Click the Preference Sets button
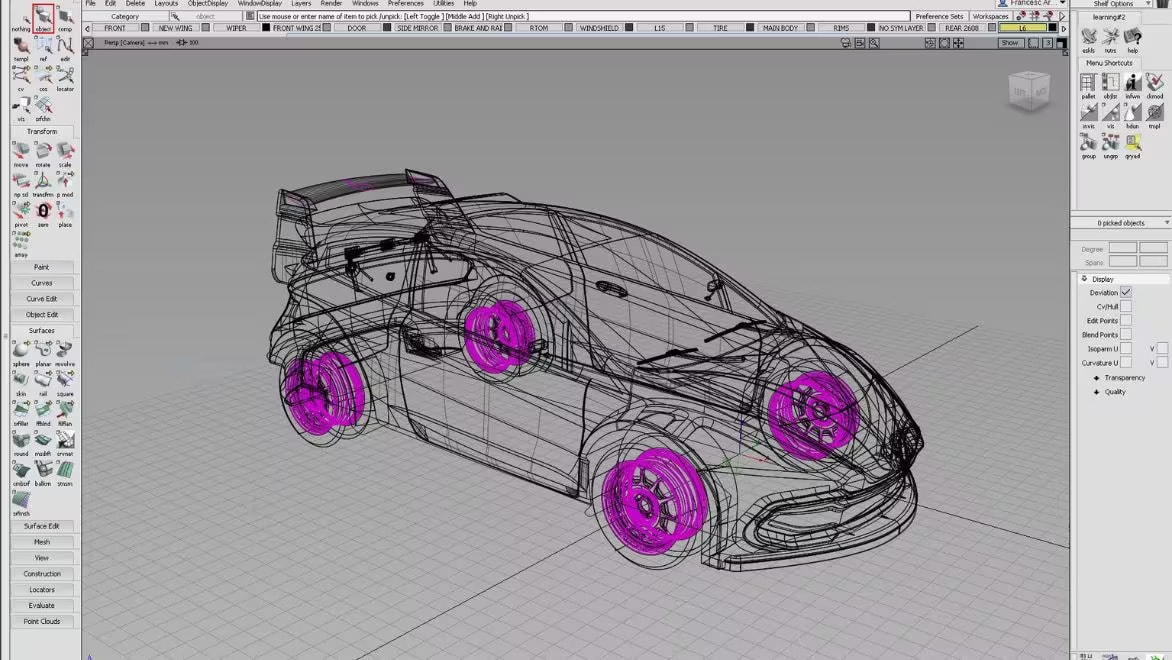1172x660 pixels. click(941, 16)
